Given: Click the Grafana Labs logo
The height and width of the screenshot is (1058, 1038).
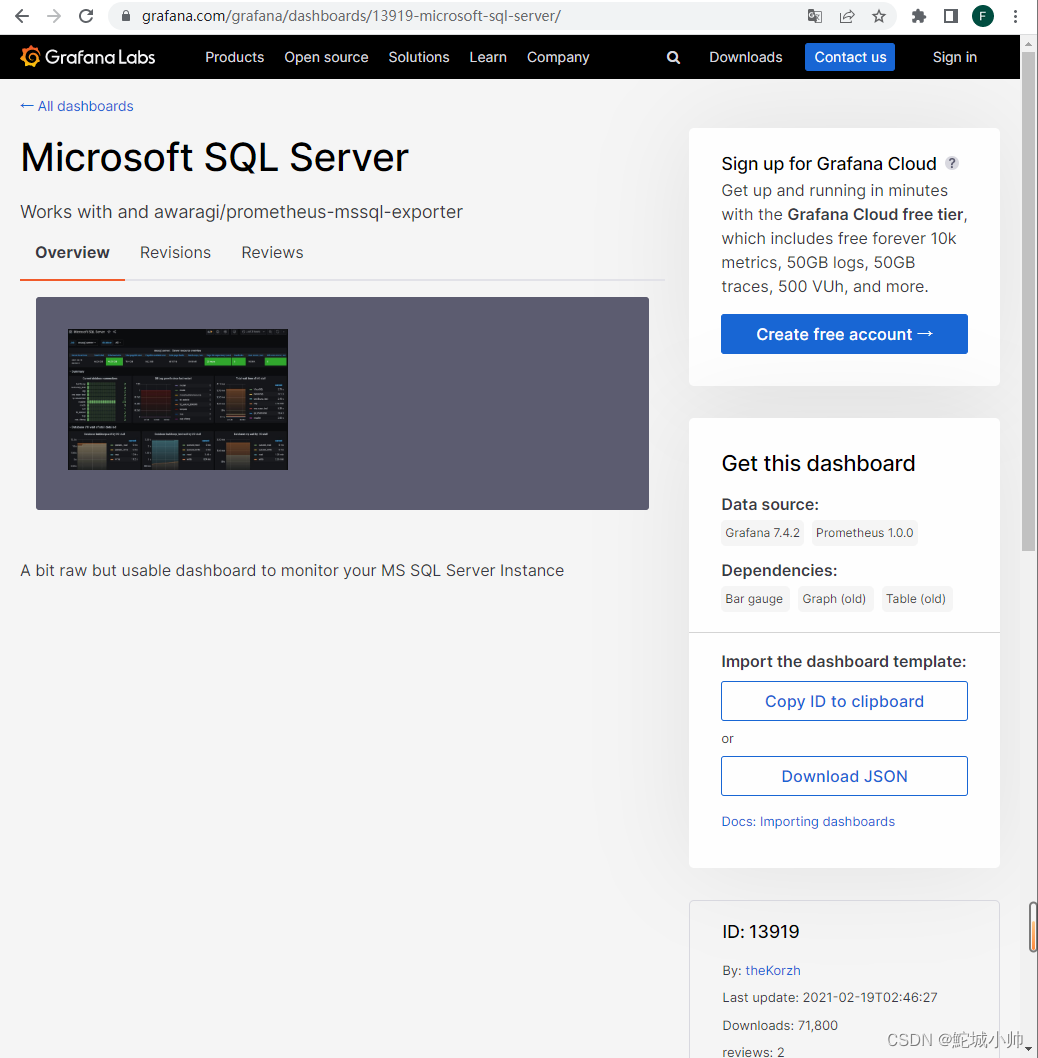Looking at the screenshot, I should (88, 57).
